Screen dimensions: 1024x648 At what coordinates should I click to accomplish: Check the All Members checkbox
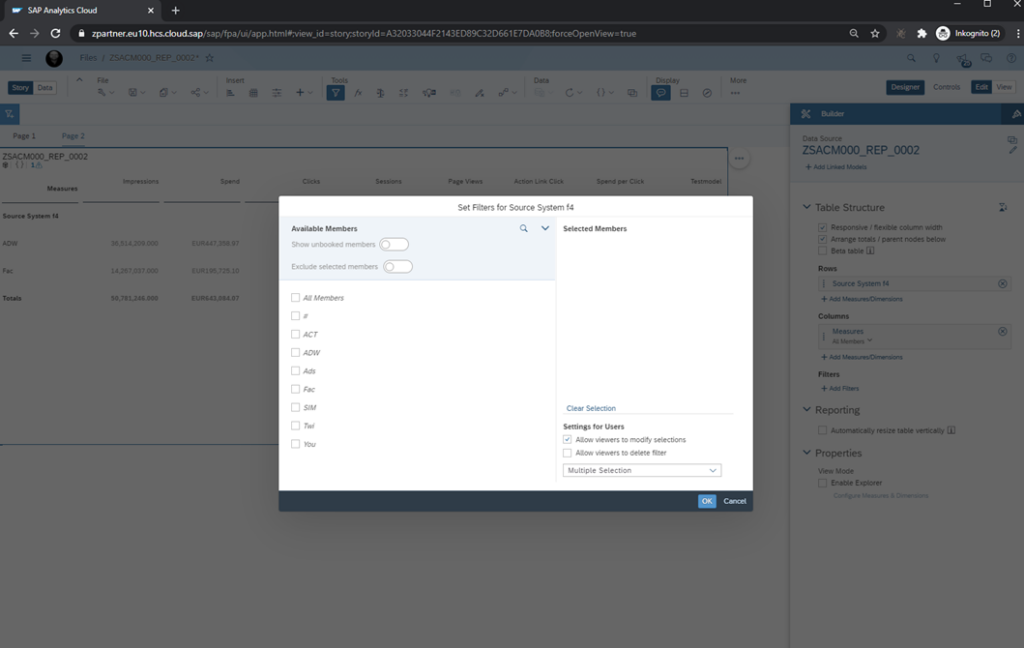(x=295, y=298)
